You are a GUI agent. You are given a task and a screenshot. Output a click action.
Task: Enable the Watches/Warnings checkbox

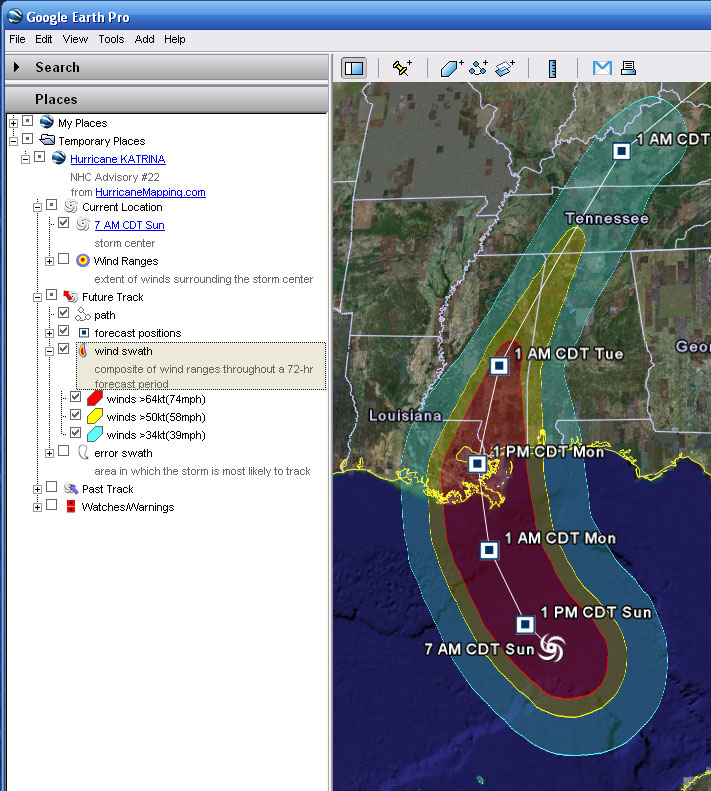click(51, 504)
